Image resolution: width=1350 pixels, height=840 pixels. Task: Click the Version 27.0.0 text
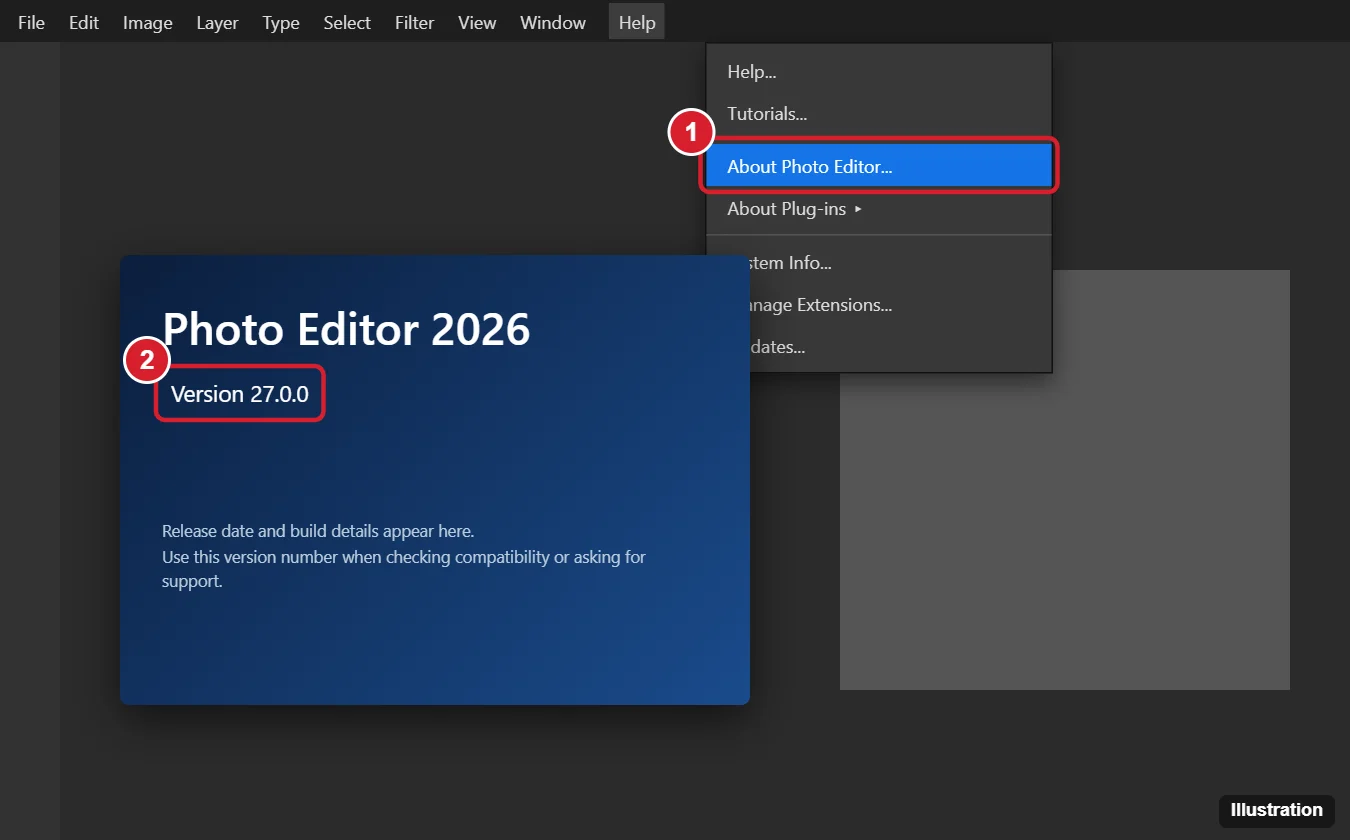coord(240,394)
